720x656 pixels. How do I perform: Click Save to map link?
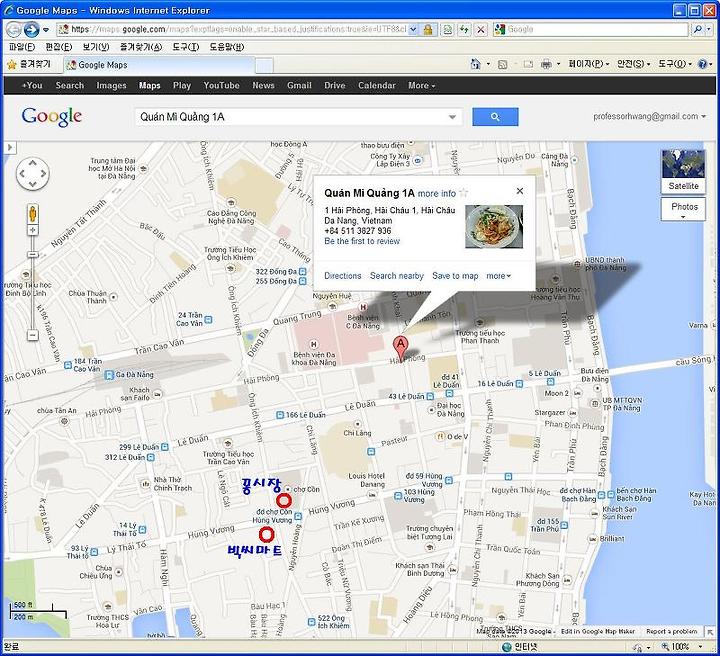click(455, 276)
